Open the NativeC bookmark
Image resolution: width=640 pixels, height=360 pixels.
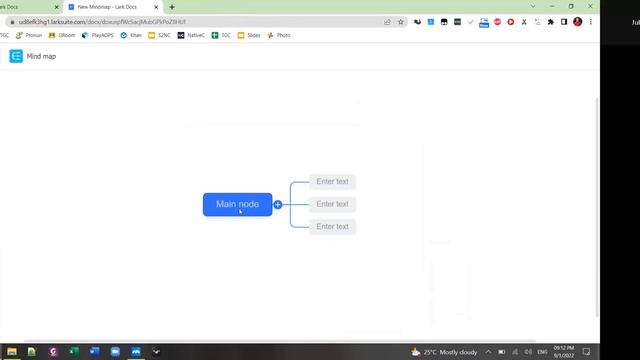pos(191,36)
